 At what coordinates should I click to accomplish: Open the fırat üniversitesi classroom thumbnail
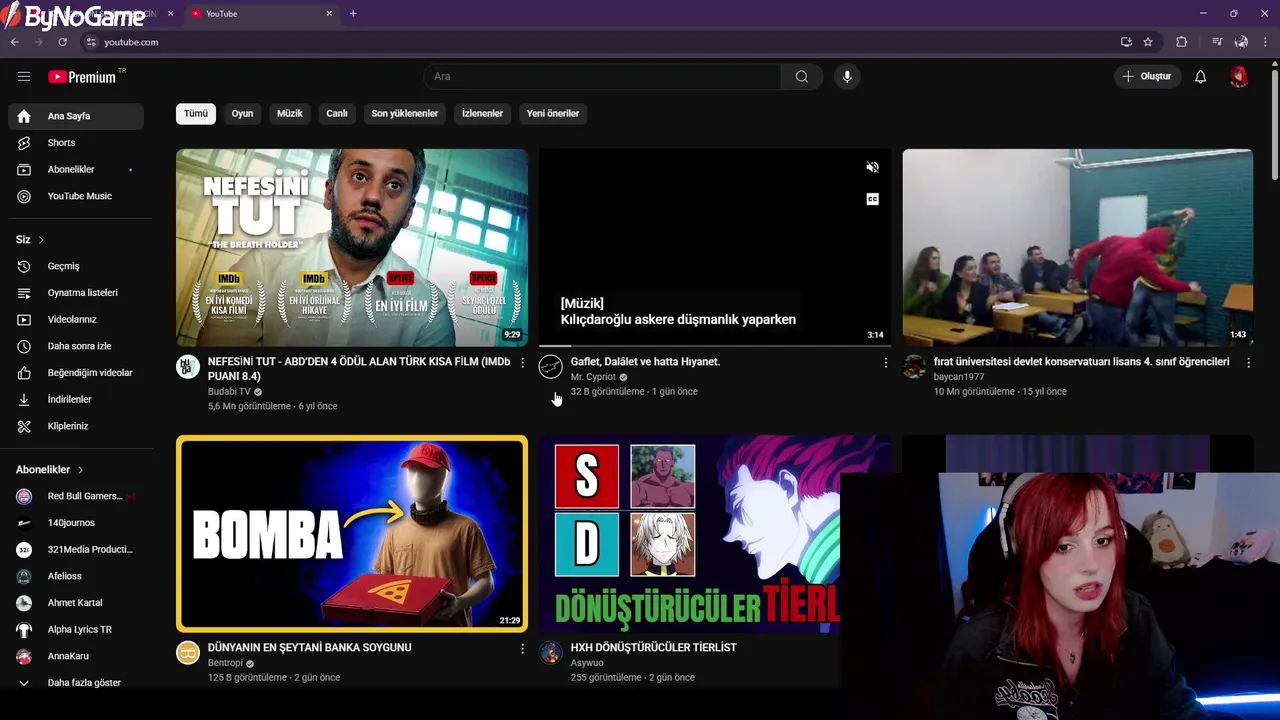point(1077,247)
